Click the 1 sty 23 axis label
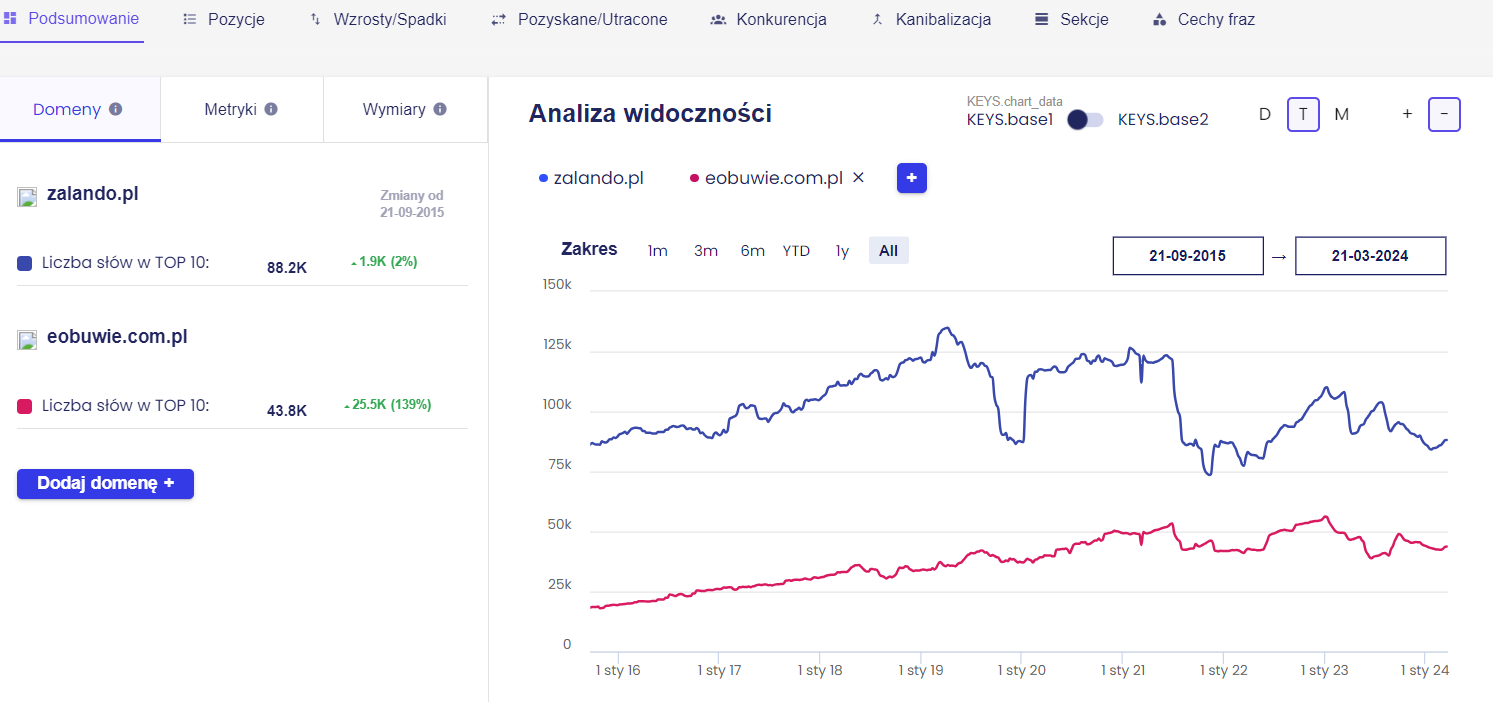 coord(1324,670)
